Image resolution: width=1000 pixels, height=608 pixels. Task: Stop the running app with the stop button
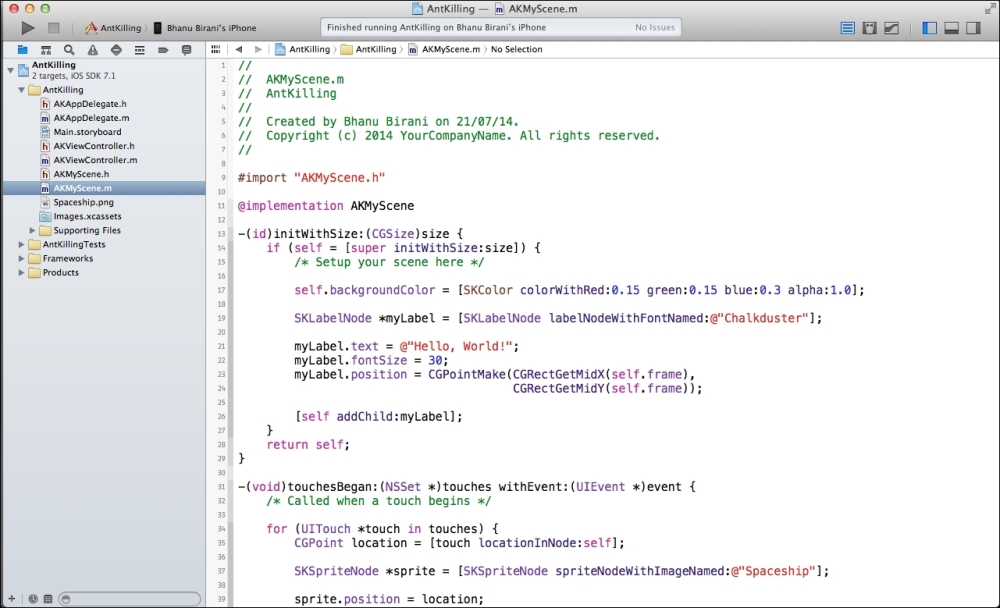click(x=54, y=27)
